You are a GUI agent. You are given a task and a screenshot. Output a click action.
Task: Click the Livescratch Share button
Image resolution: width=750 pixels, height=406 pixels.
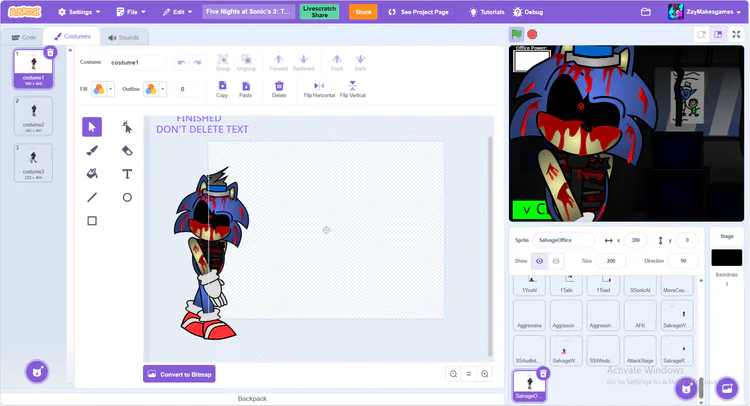(320, 12)
